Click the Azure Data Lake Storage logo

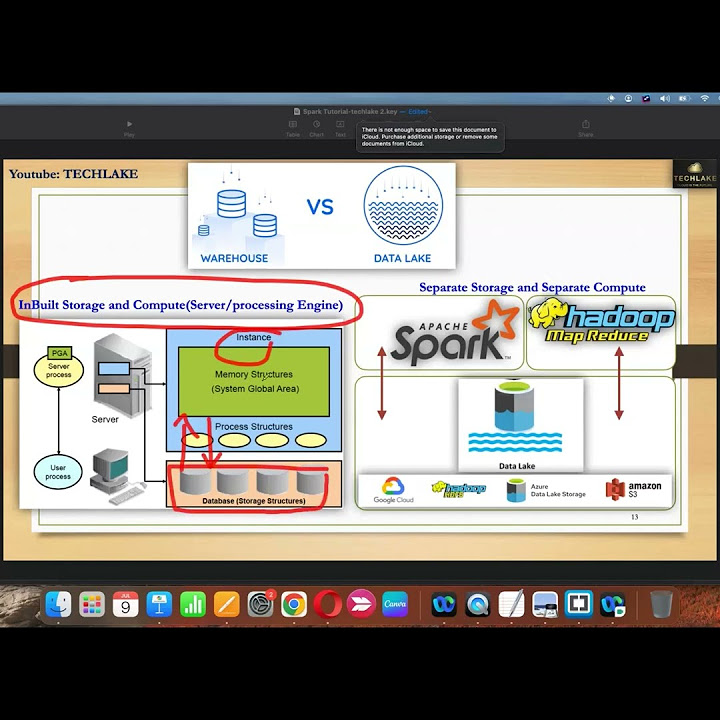coord(546,490)
